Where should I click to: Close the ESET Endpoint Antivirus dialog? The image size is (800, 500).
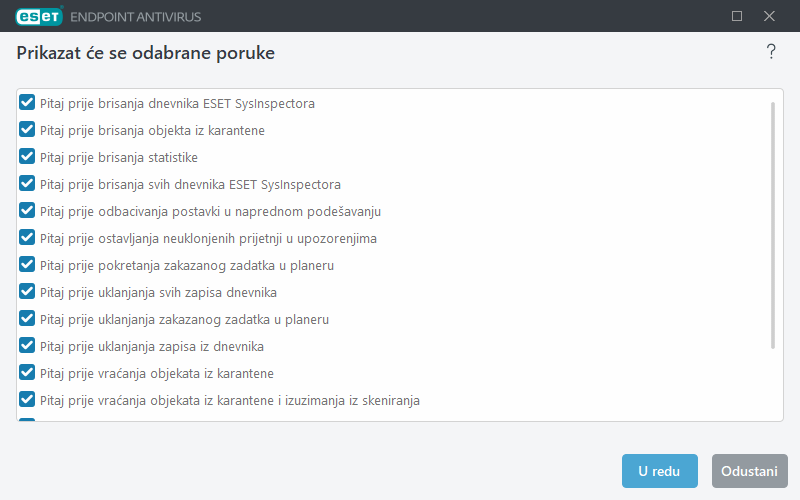tap(769, 16)
